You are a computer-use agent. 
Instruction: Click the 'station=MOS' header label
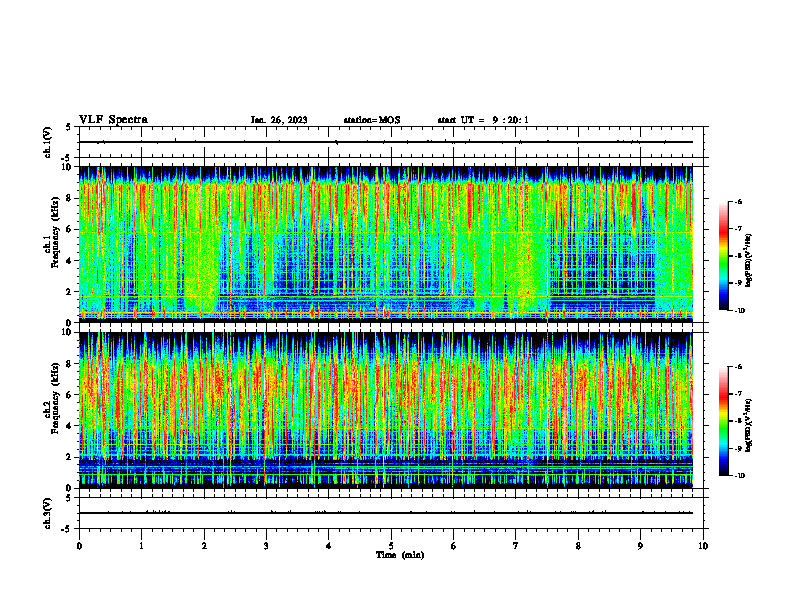(372, 120)
